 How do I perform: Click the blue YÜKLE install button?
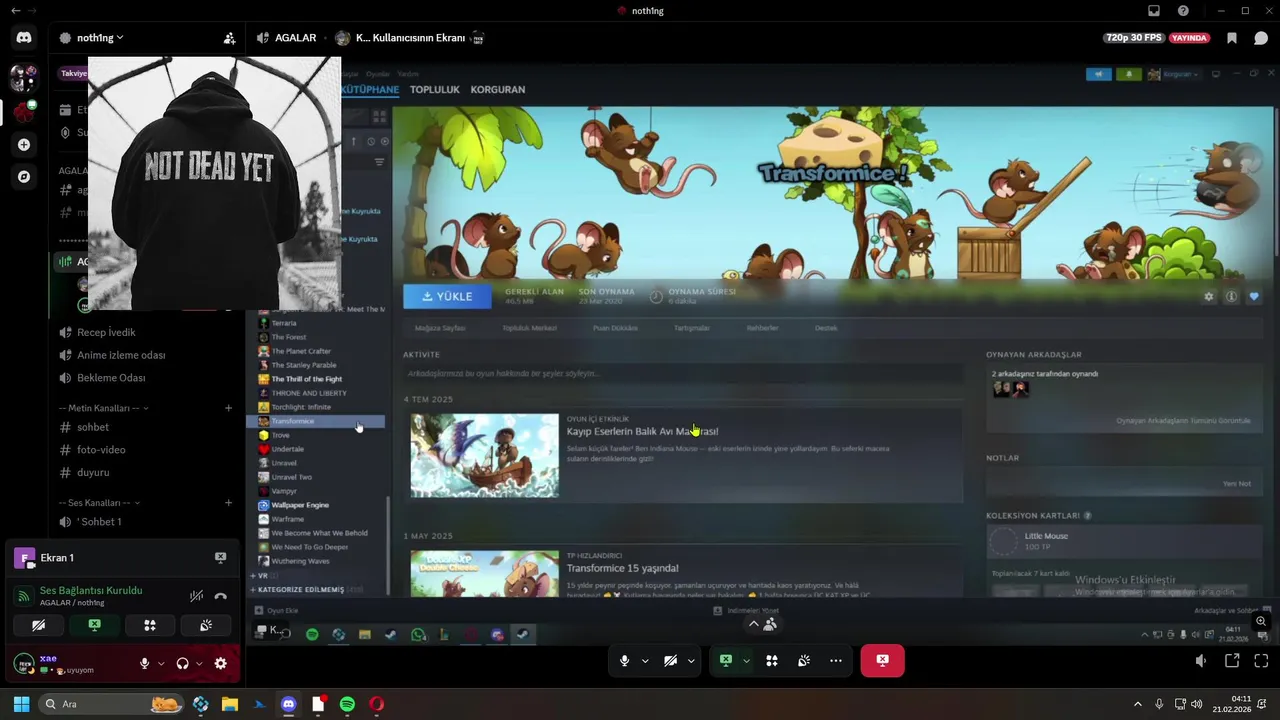(x=447, y=296)
